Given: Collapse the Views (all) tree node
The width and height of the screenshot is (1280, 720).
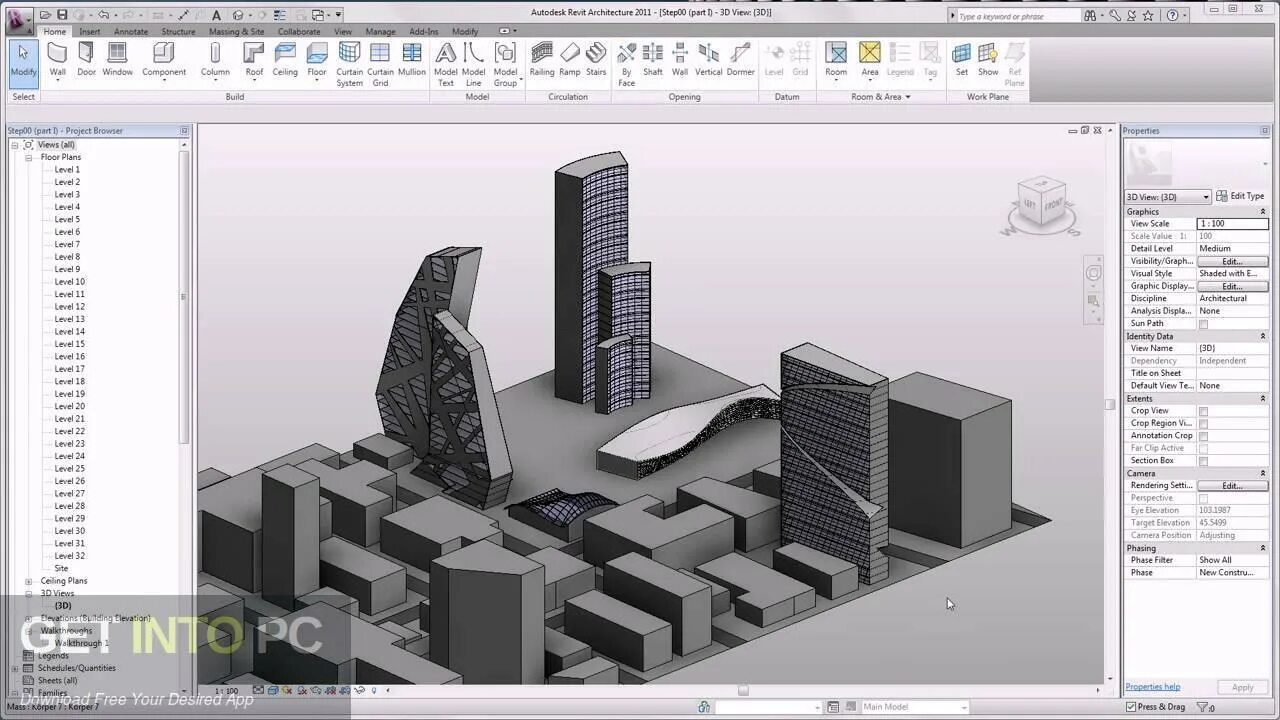Looking at the screenshot, I should (15, 145).
